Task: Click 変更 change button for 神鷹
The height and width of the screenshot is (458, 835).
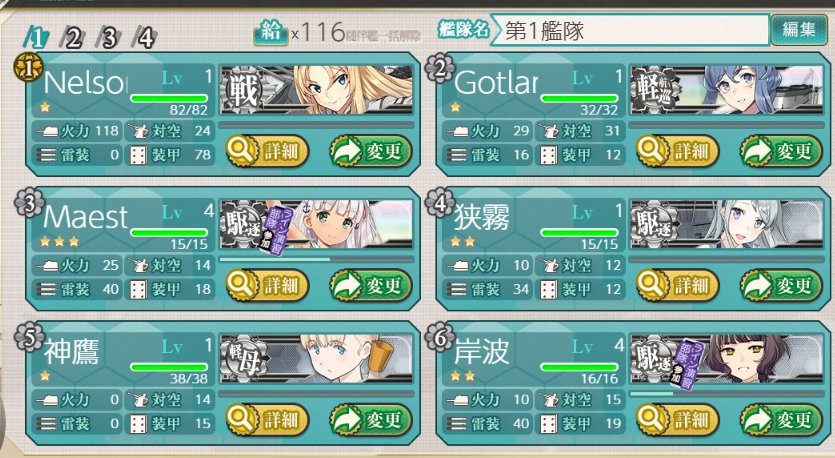Action: [371, 420]
